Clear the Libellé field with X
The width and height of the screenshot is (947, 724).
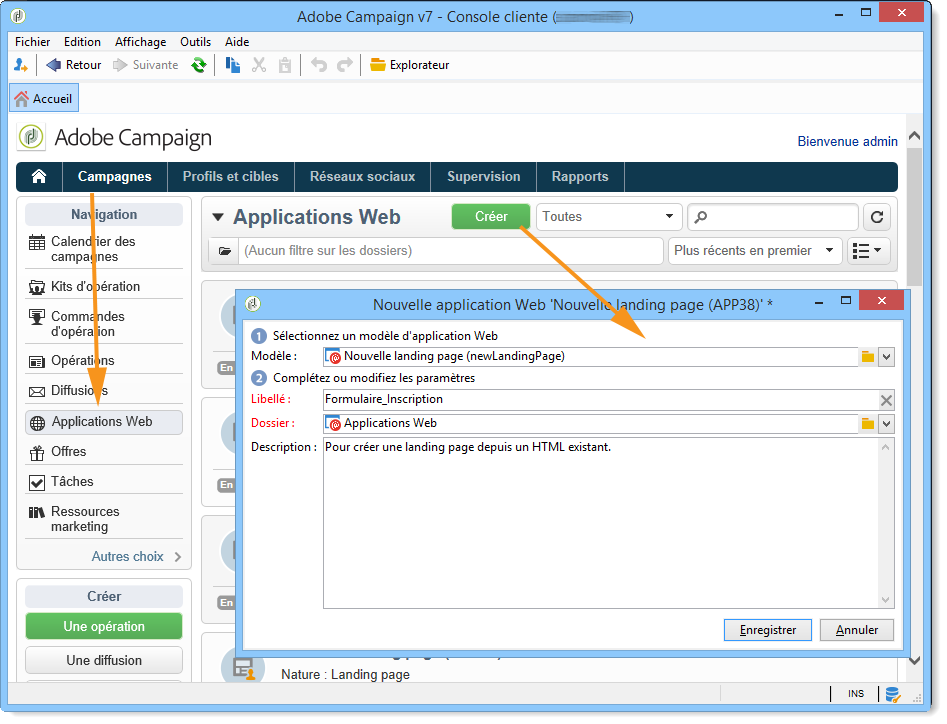click(x=886, y=400)
